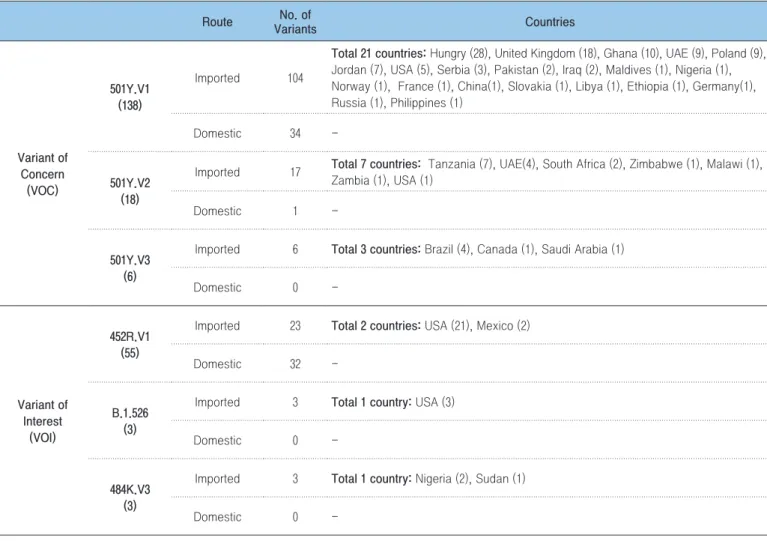Screen dimensions: 767x541
Task: Click 'USA (3)' in B.1.526 row
Action: click(x=435, y=403)
